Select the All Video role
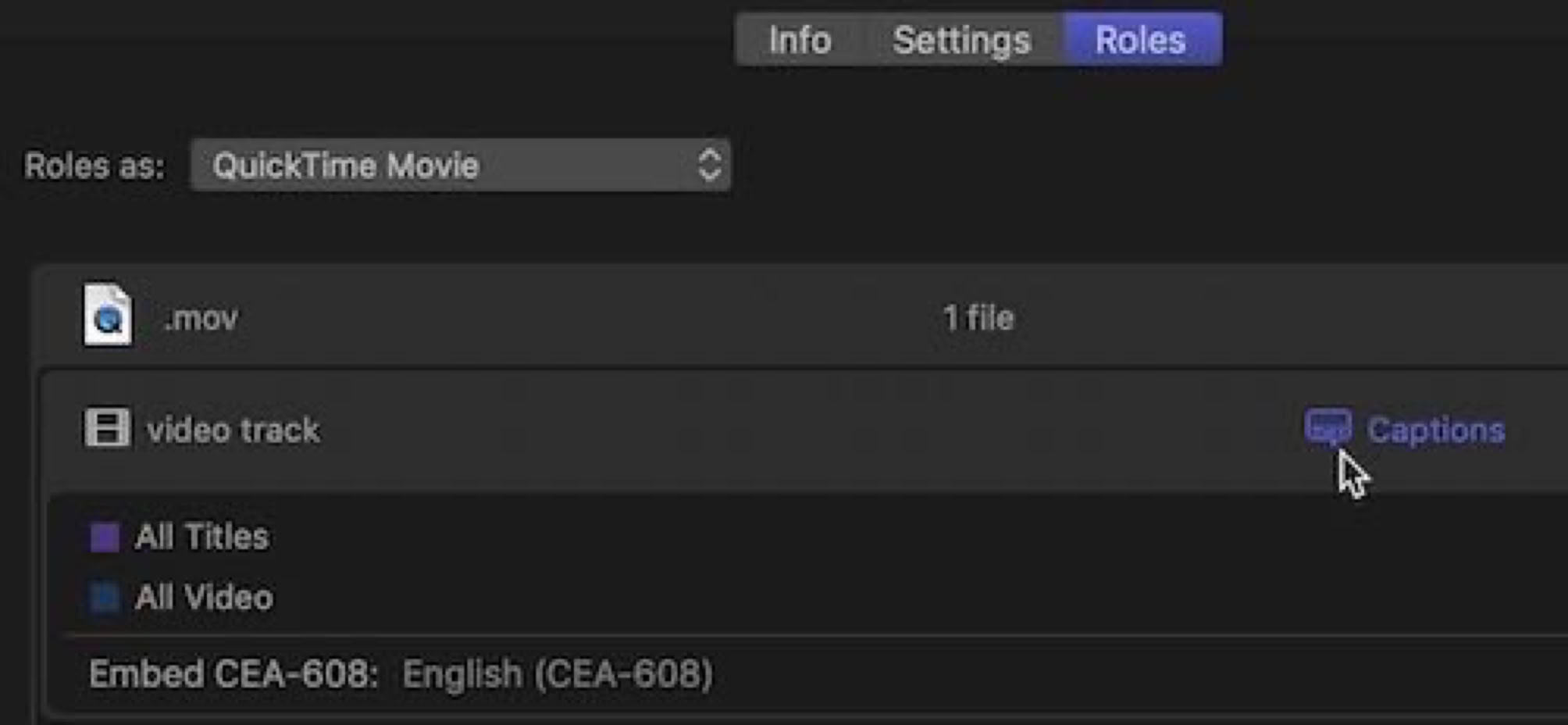1568x725 pixels. coord(205,598)
